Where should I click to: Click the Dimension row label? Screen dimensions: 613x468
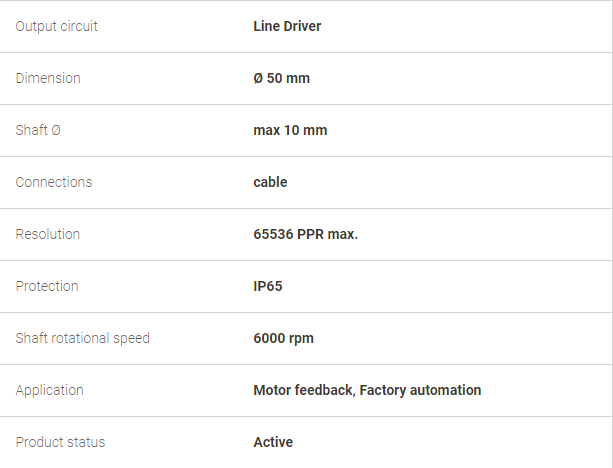[x=48, y=78]
